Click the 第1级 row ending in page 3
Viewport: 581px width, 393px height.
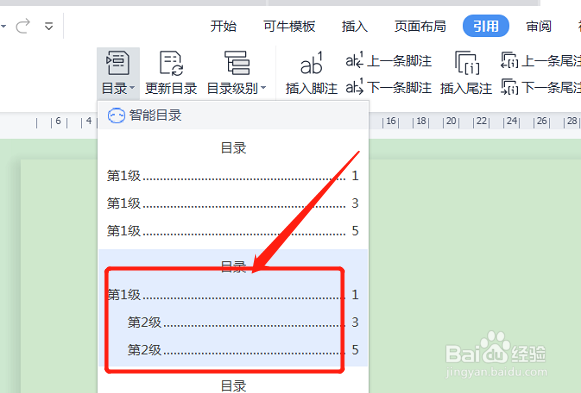point(233,203)
